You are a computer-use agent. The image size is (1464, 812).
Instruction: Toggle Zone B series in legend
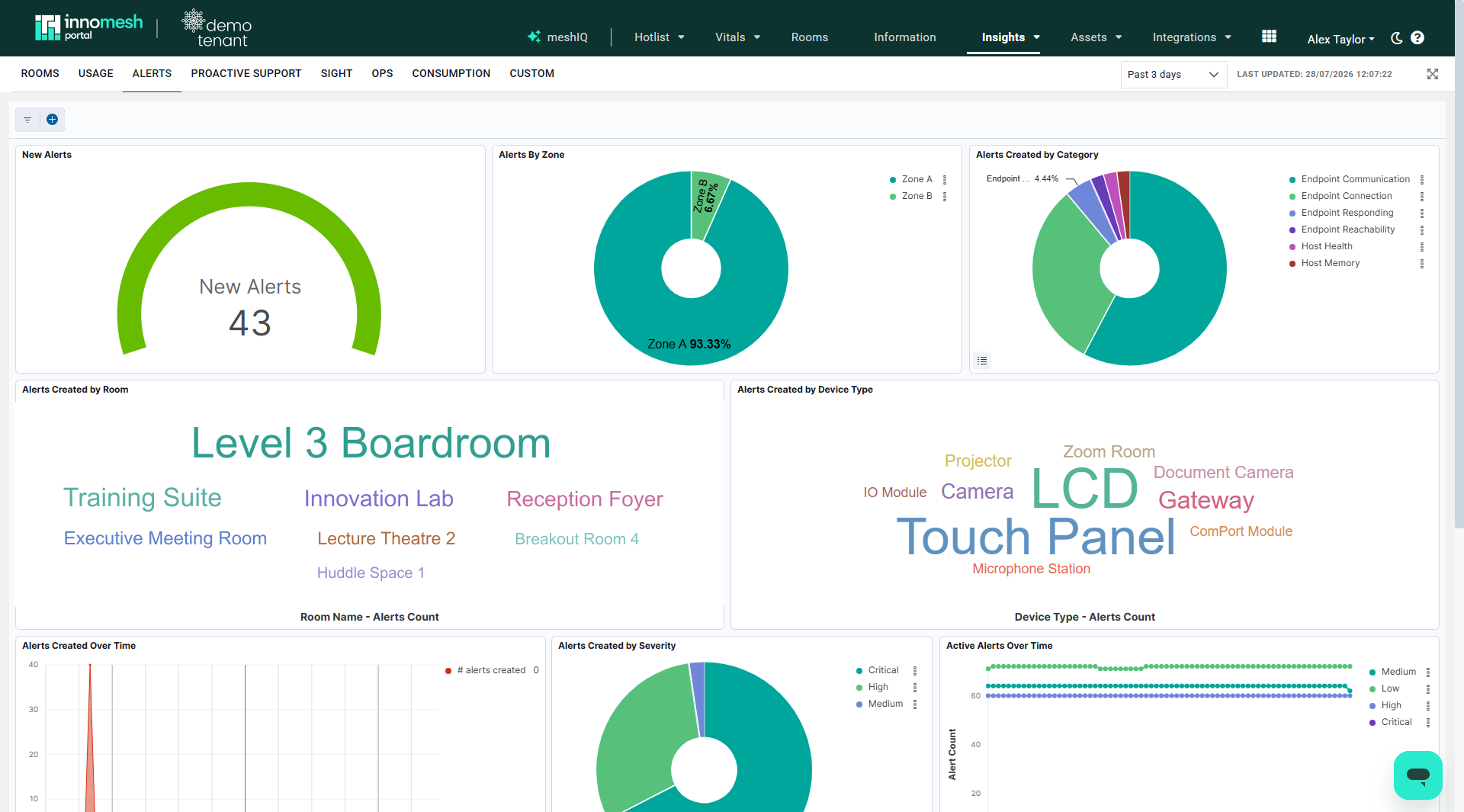(x=911, y=196)
